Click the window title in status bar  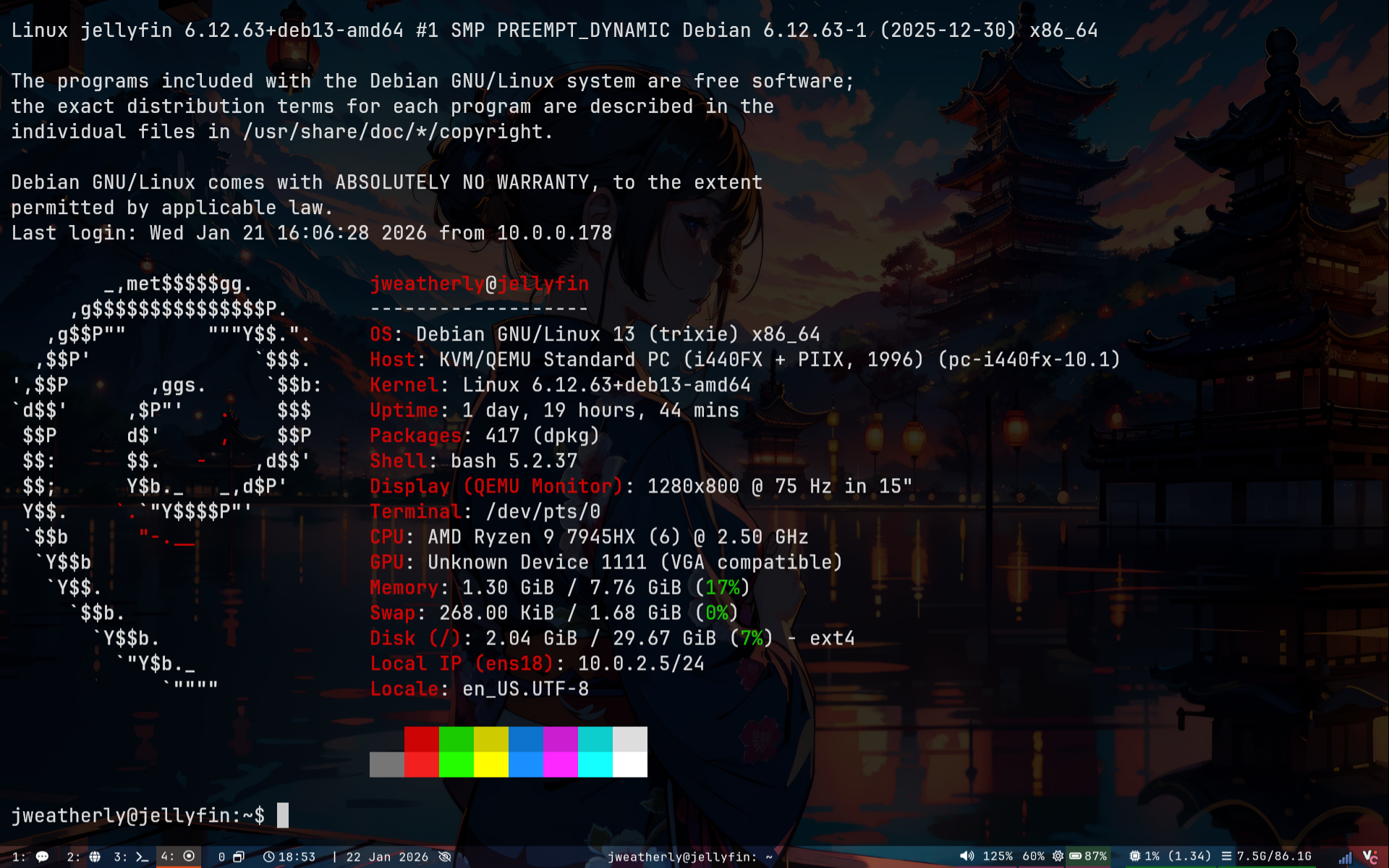click(x=689, y=856)
